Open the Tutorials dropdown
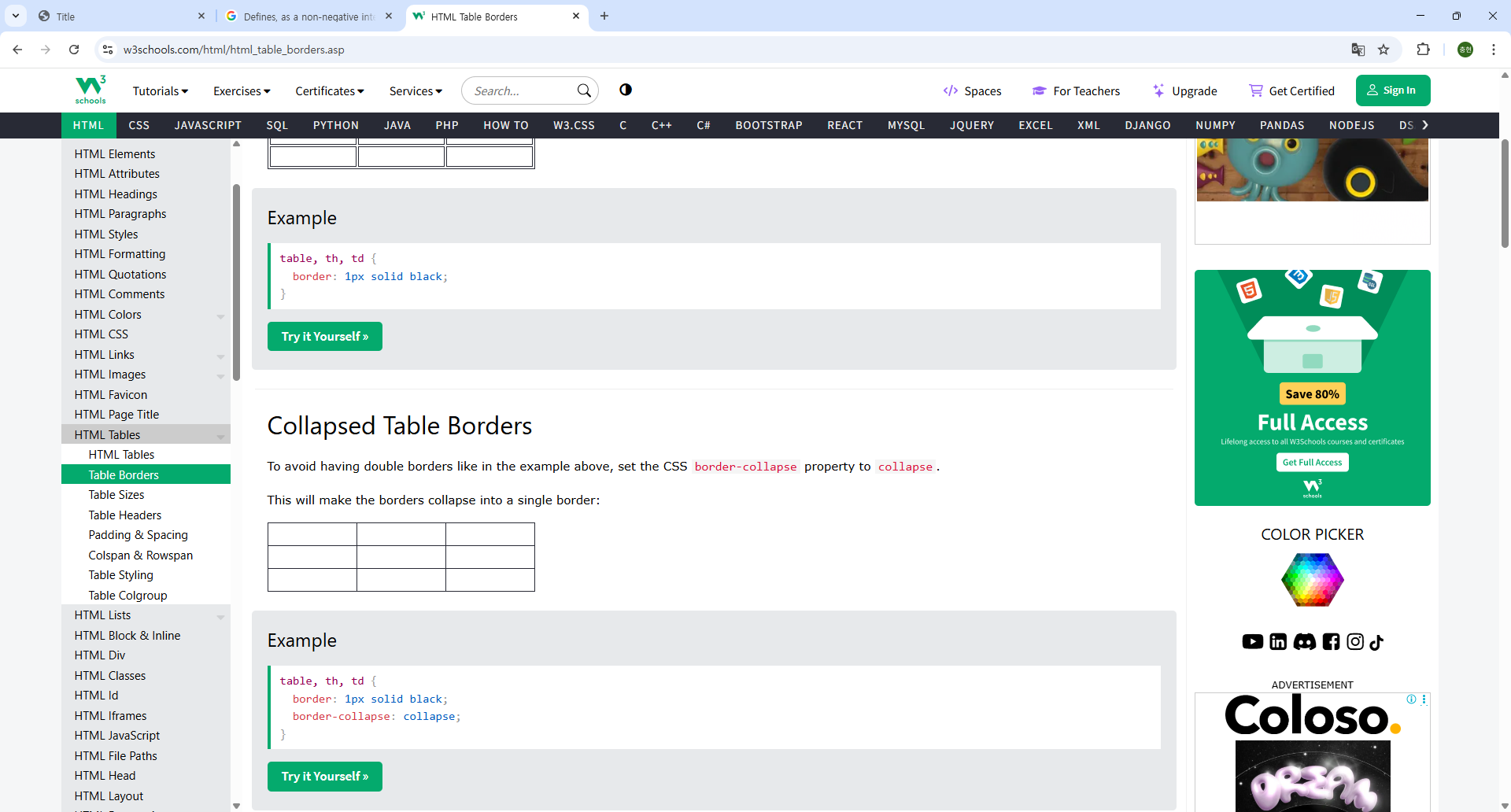The height and width of the screenshot is (812, 1511). point(161,90)
